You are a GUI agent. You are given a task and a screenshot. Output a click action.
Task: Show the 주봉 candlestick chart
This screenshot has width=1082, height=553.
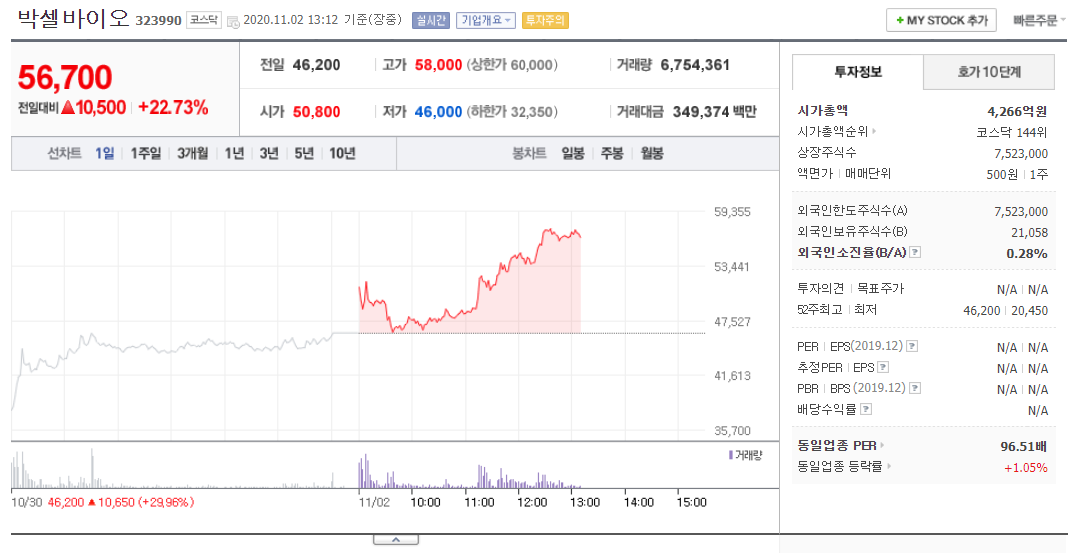click(612, 153)
